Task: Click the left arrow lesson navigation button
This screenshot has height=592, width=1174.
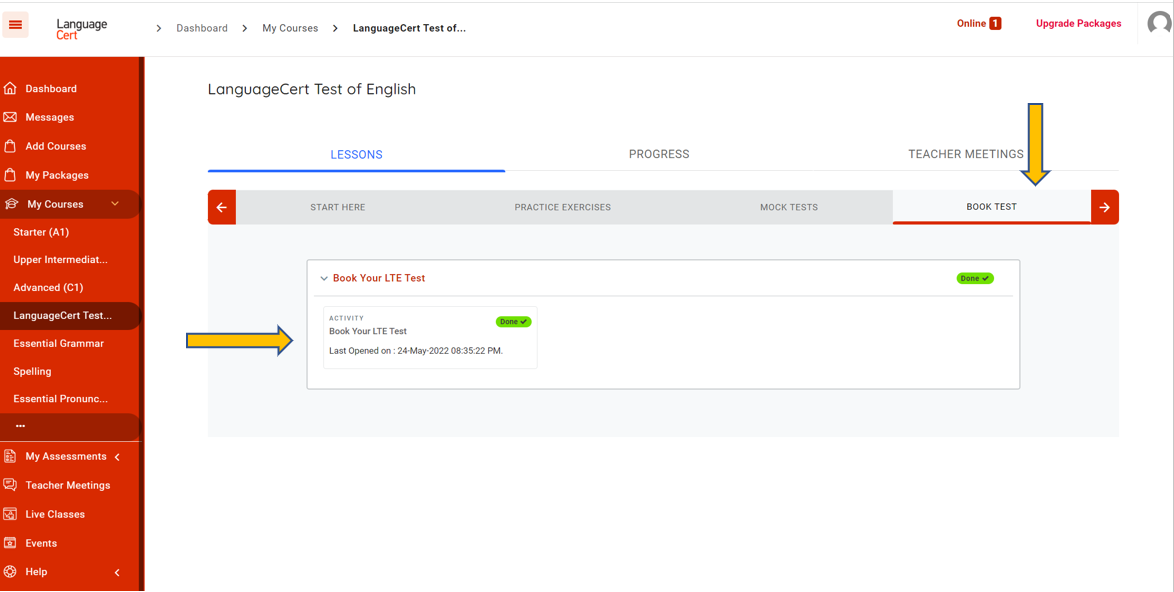Action: [x=222, y=208]
